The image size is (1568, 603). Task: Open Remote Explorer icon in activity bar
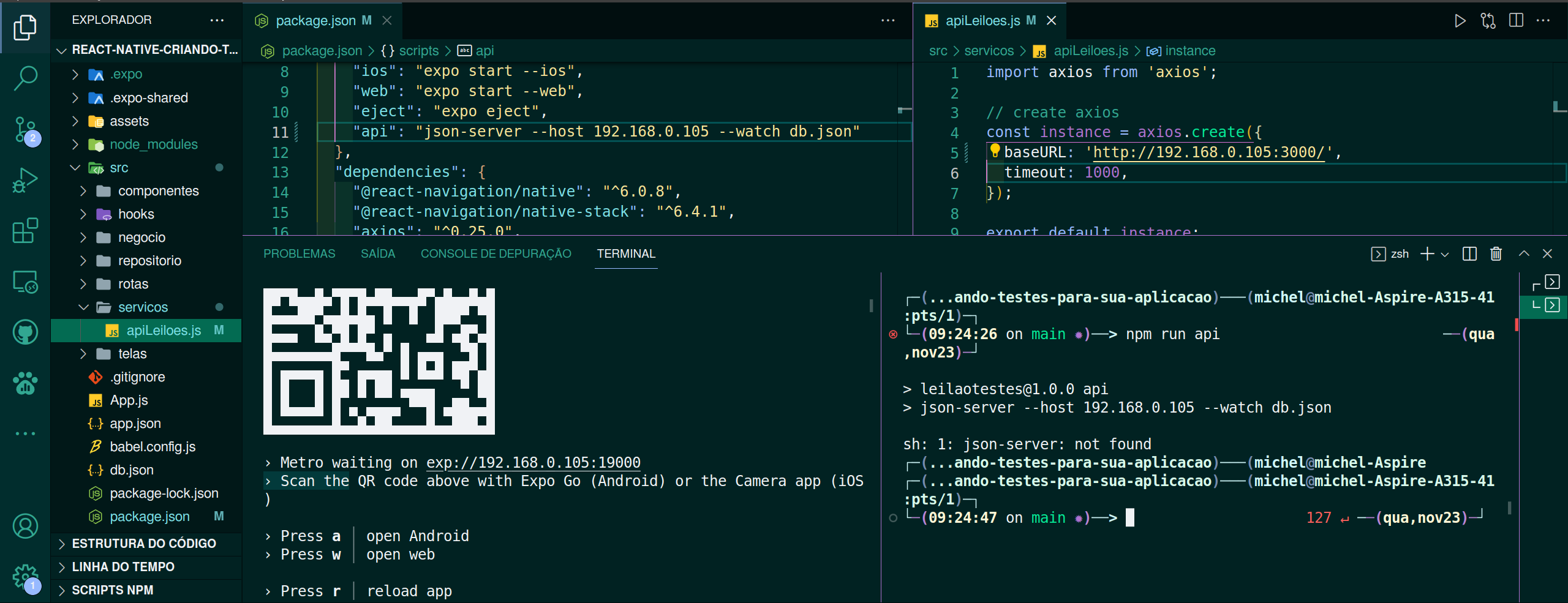(x=25, y=282)
